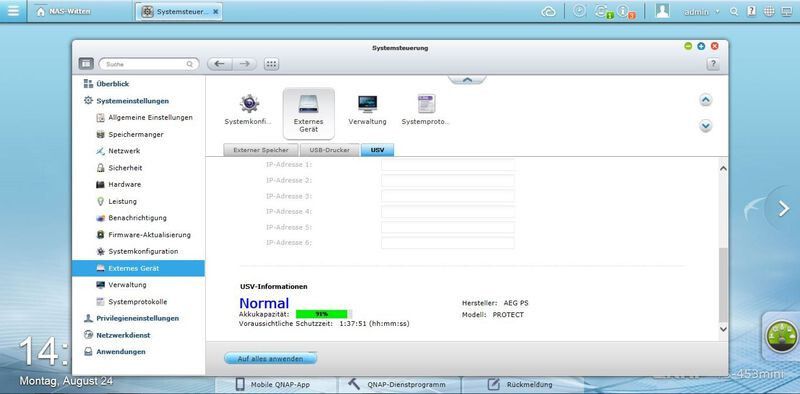Open the admin account dropdown
Viewport: 800px width, 394px height.
tap(702, 12)
